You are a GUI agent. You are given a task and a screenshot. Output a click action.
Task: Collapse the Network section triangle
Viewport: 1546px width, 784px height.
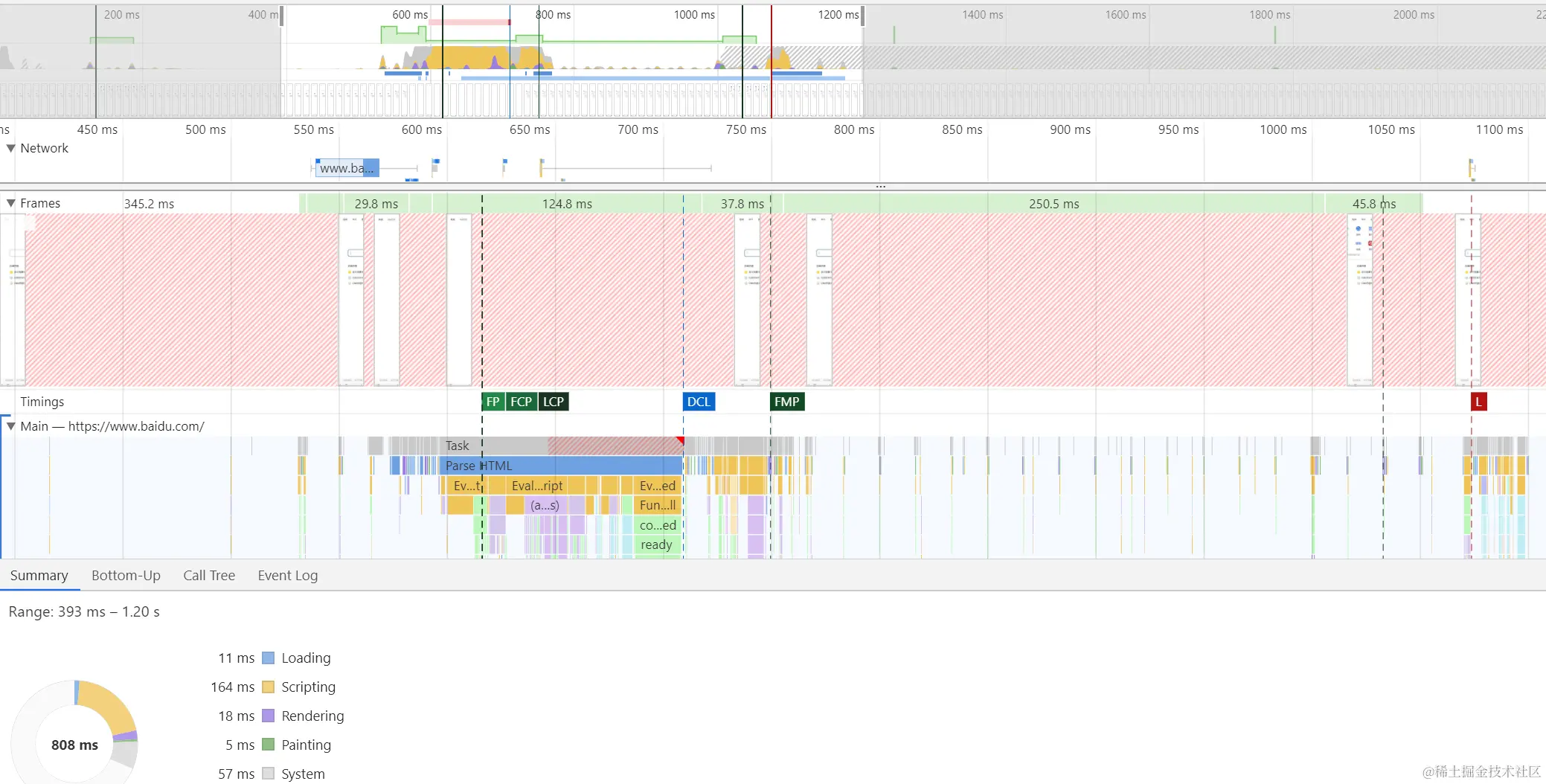tap(10, 148)
